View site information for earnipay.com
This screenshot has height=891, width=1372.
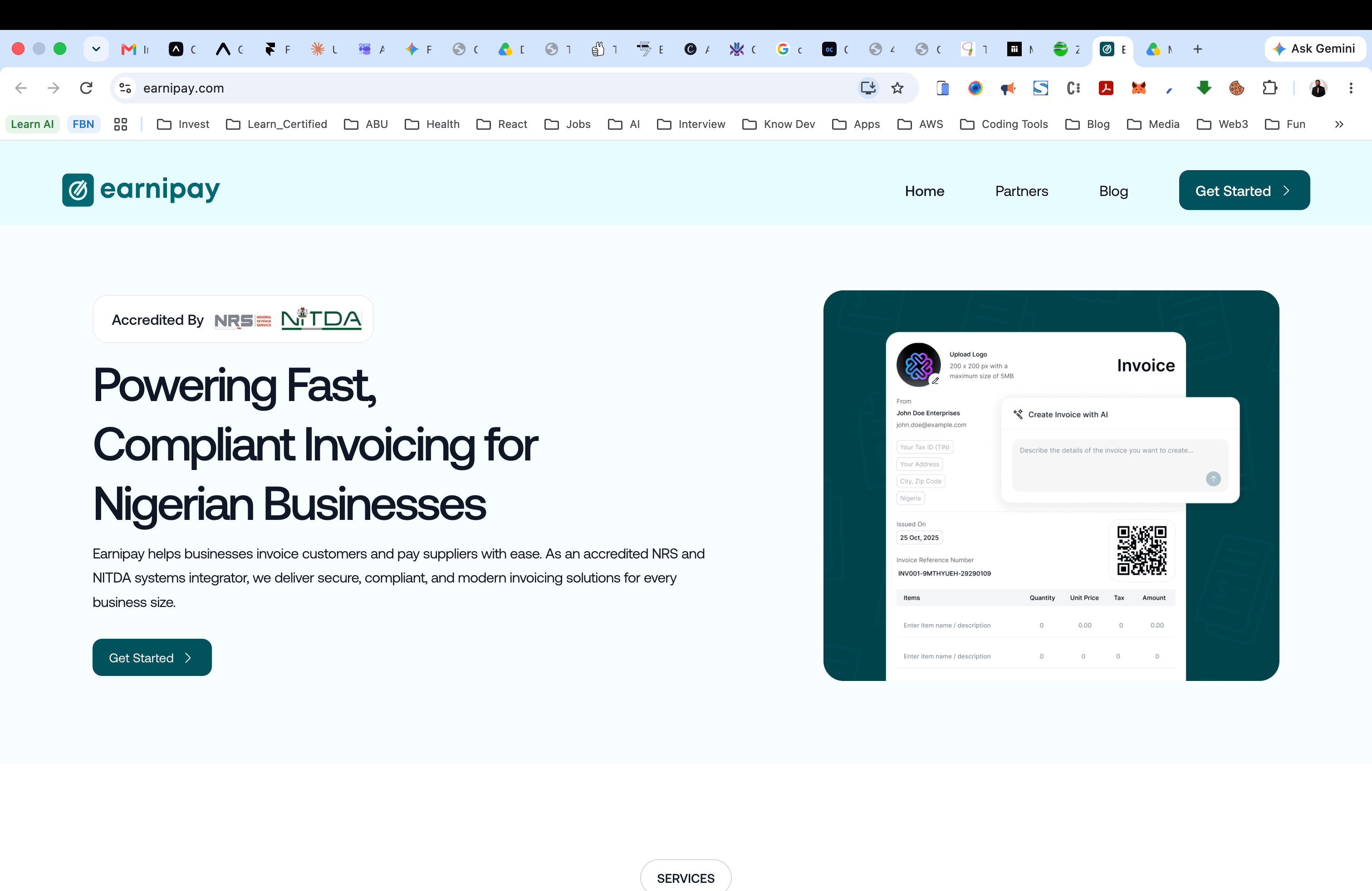click(125, 88)
